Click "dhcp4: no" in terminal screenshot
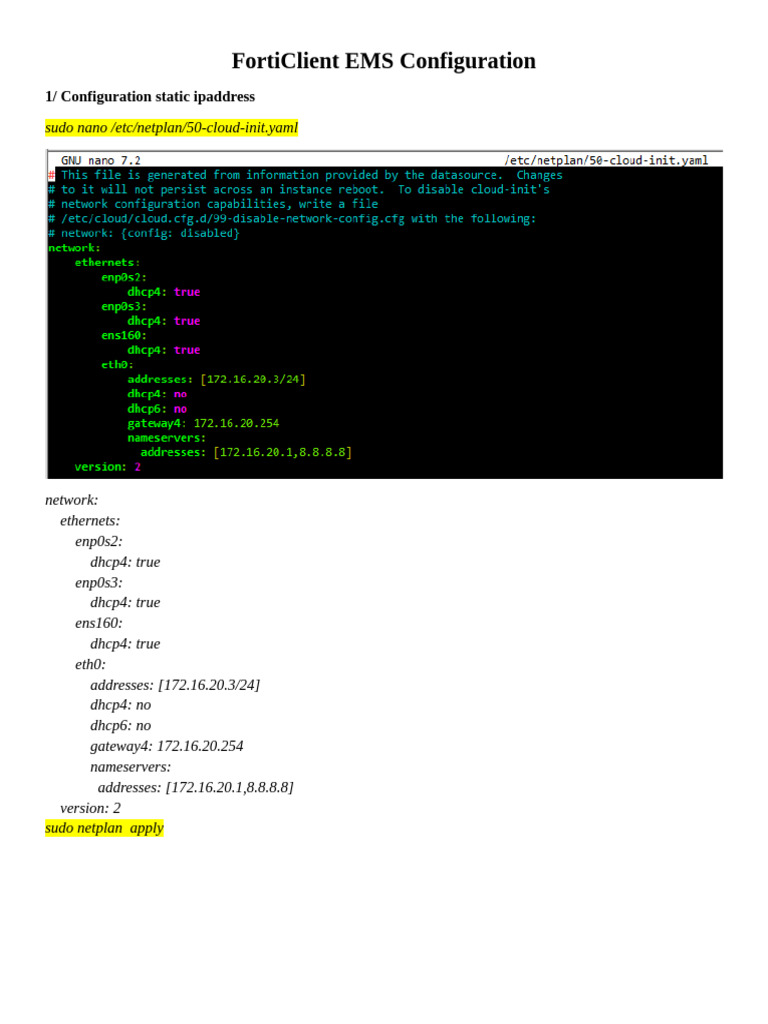The image size is (768, 1024). tap(157, 394)
